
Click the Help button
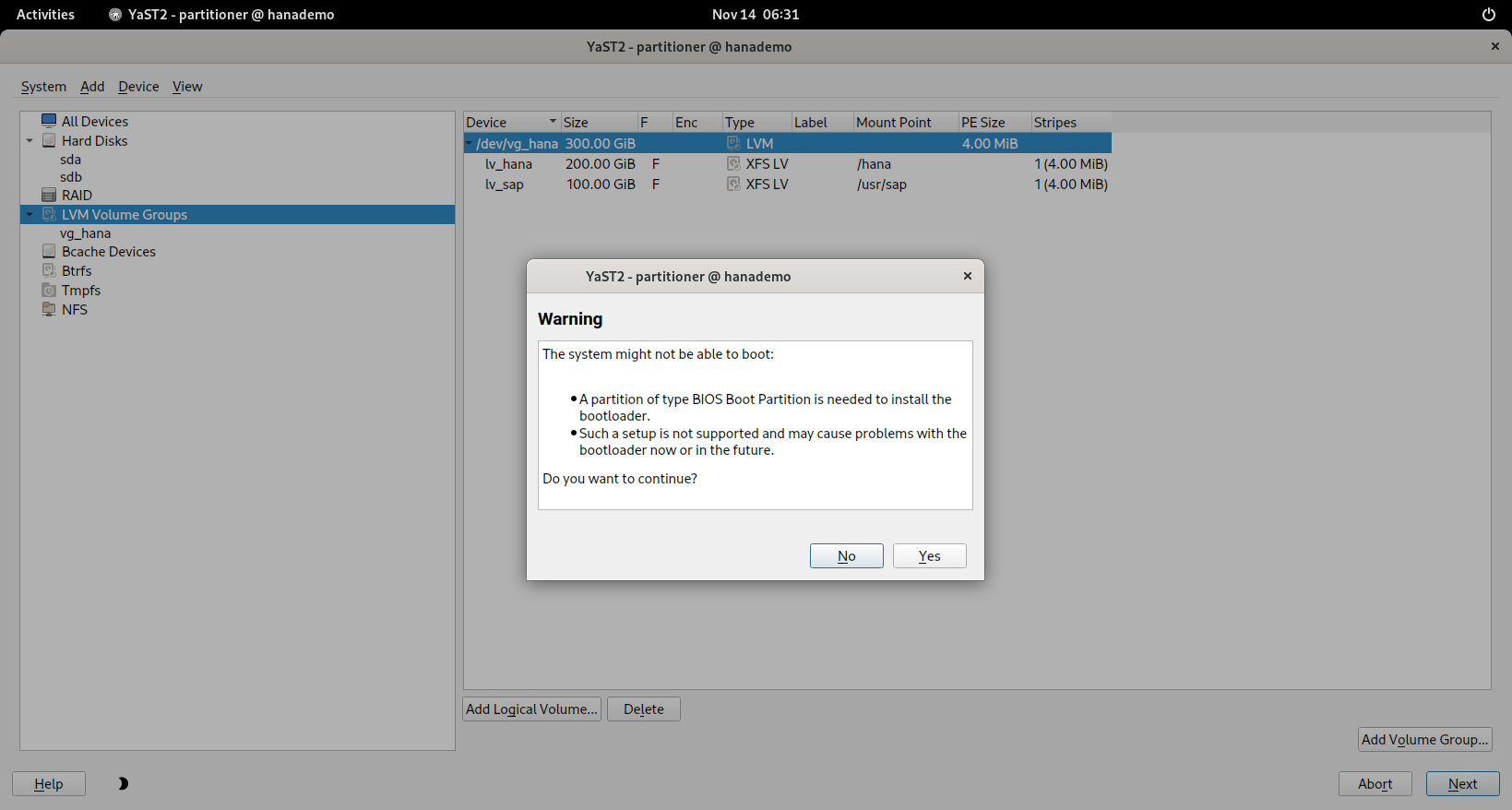click(x=49, y=783)
